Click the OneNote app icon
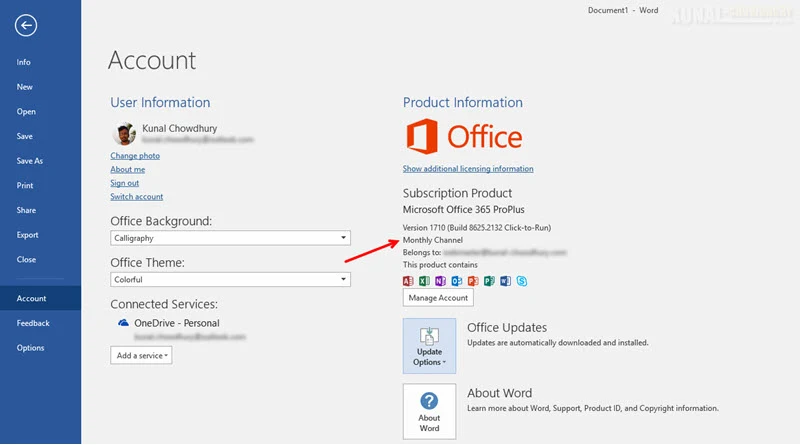 440,281
